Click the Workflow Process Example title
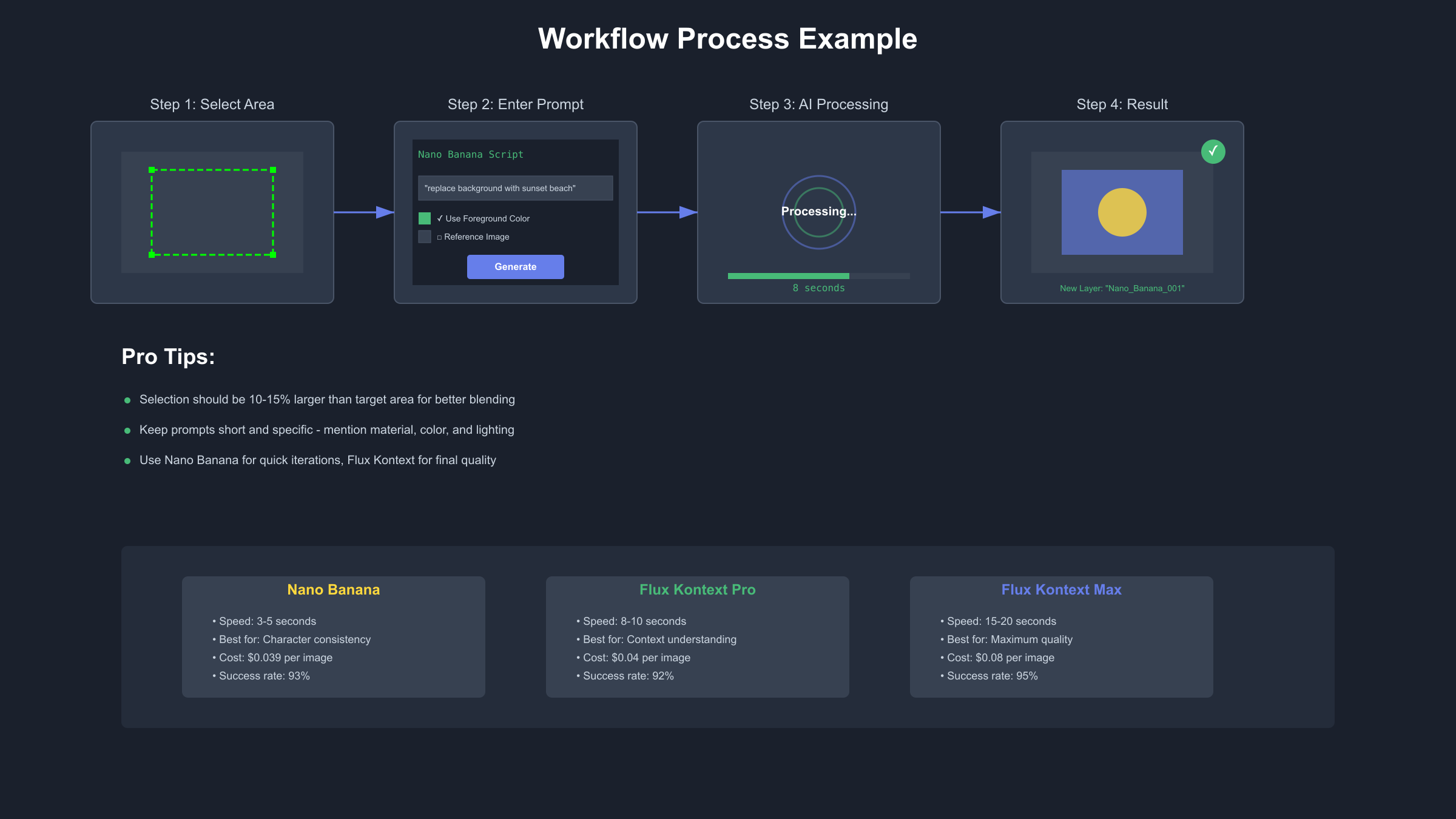 (727, 39)
